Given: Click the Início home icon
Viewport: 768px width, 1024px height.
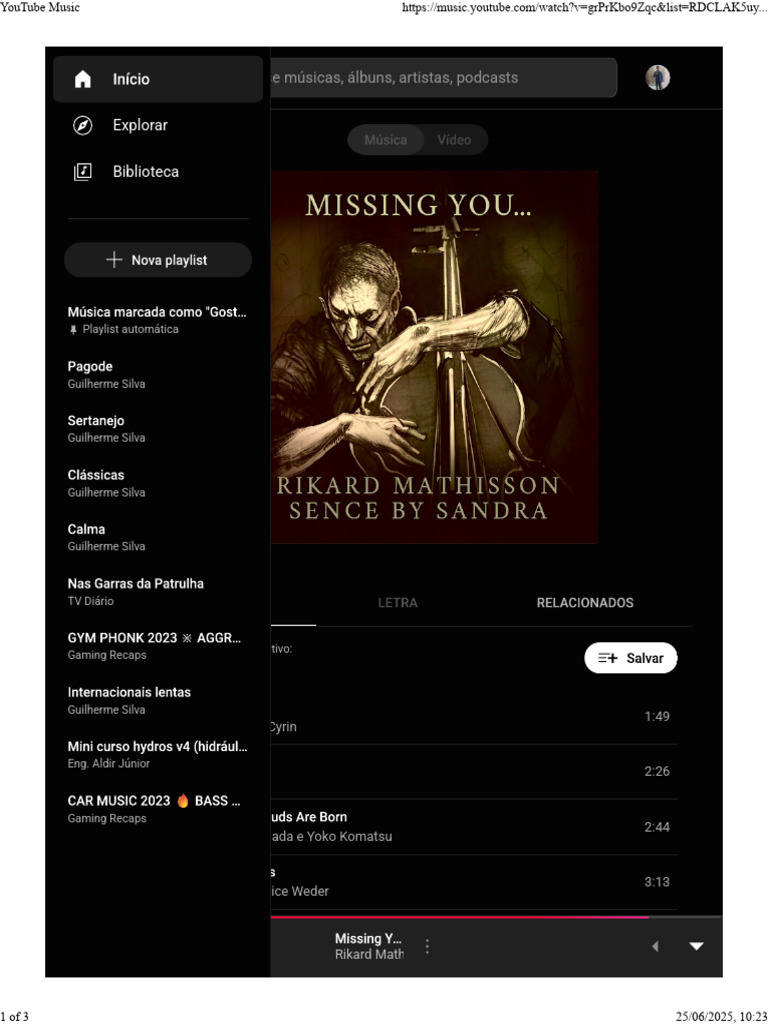Looking at the screenshot, I should click(83, 79).
